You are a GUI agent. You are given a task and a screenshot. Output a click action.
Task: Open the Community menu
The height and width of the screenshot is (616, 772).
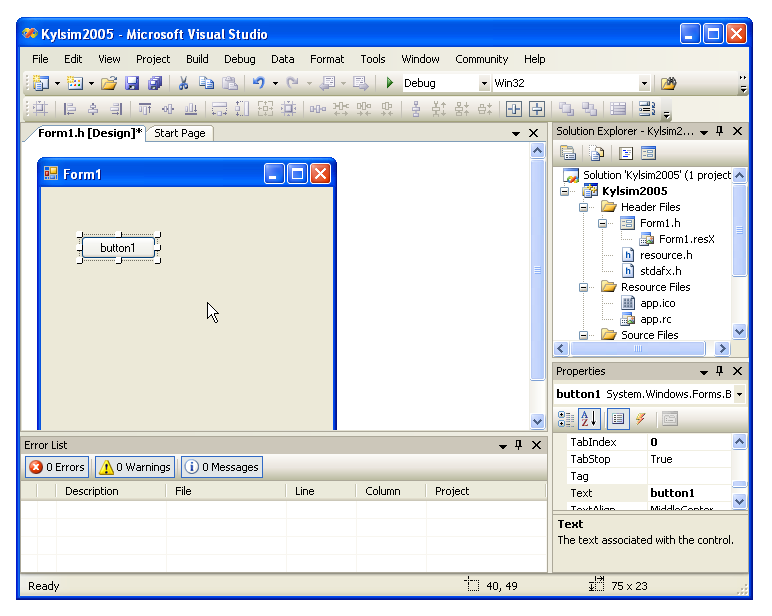[x=481, y=59]
